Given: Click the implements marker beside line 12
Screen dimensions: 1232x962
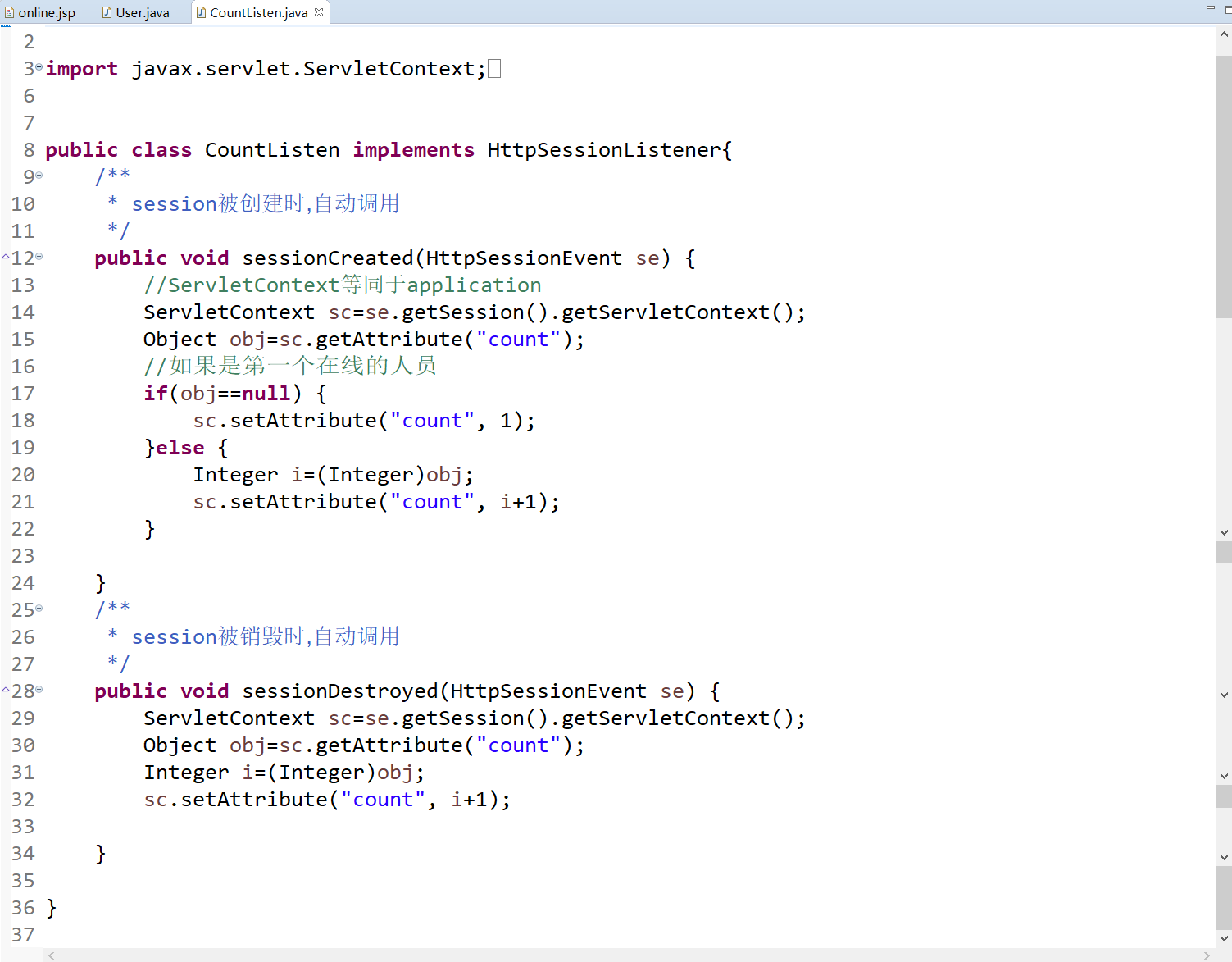Looking at the screenshot, I should tap(6, 257).
